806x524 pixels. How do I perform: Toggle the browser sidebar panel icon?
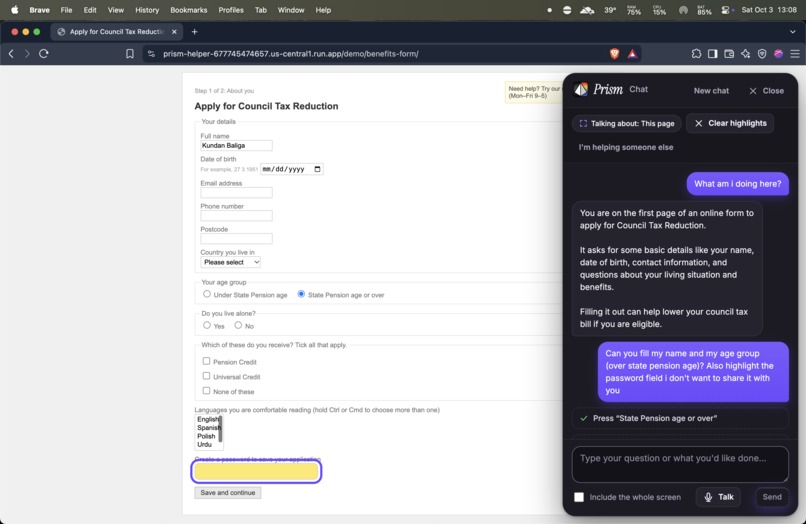pyautogui.click(x=712, y=53)
